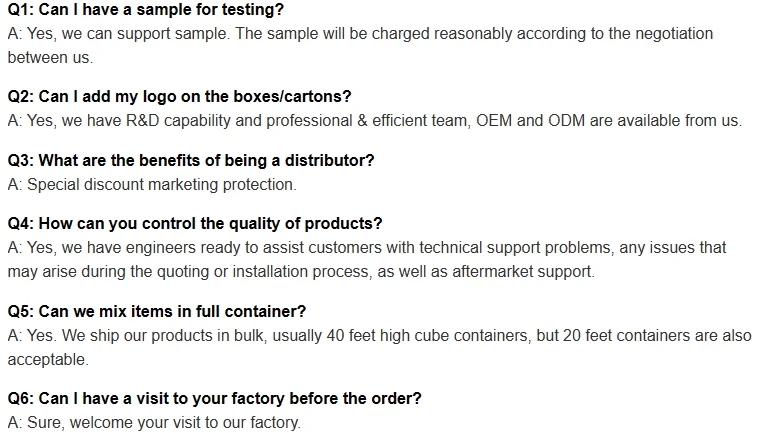Click the answer "Special discount marketing protection"
This screenshot has height=433, width=784.
pos(160,184)
